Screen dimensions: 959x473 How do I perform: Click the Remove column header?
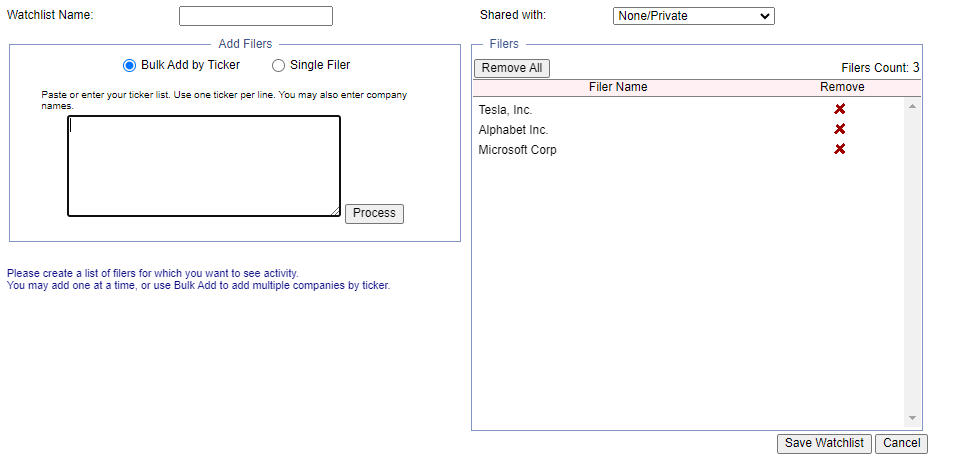point(842,87)
